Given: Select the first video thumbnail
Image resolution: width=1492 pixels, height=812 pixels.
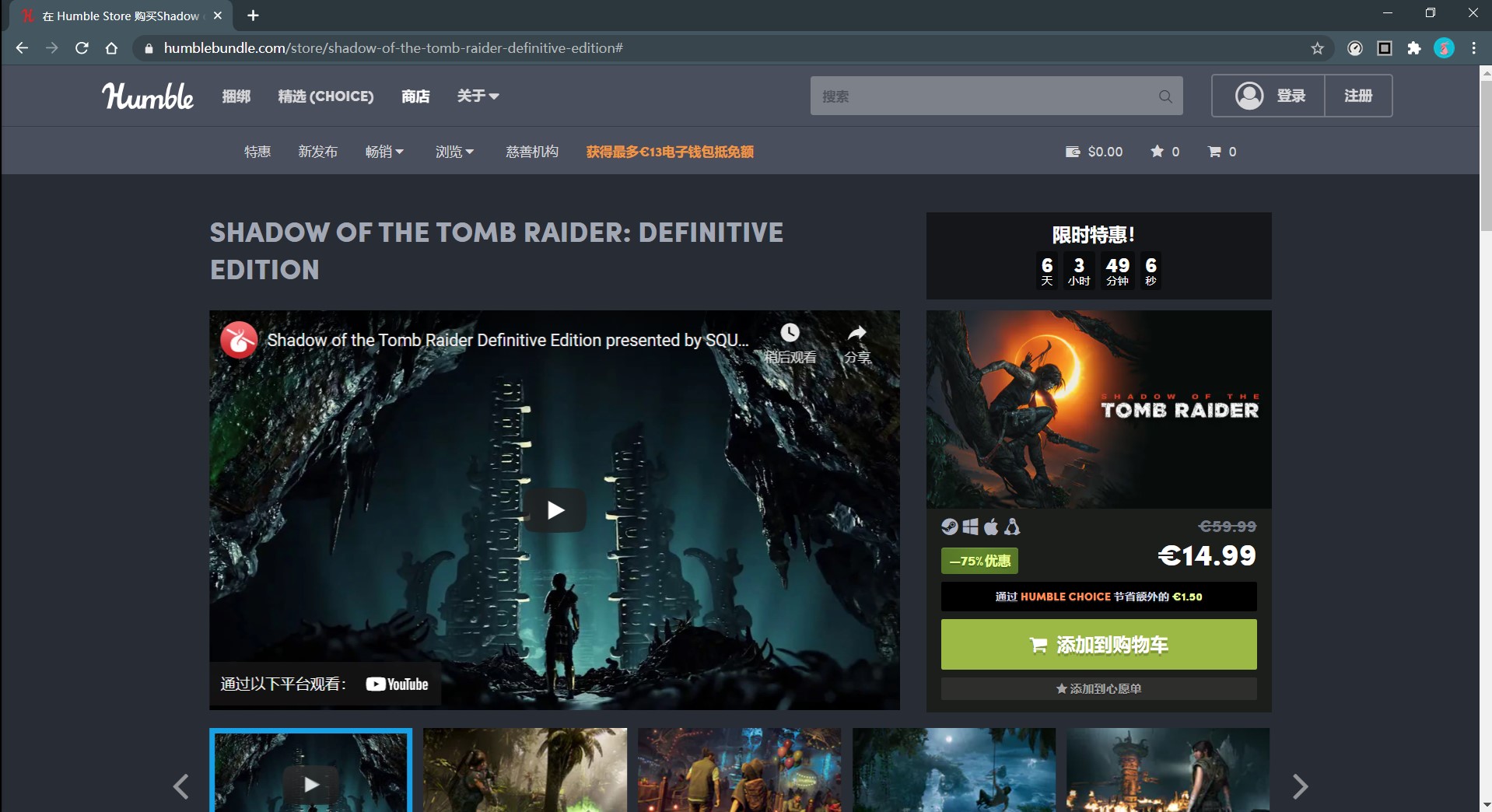Looking at the screenshot, I should 310,770.
